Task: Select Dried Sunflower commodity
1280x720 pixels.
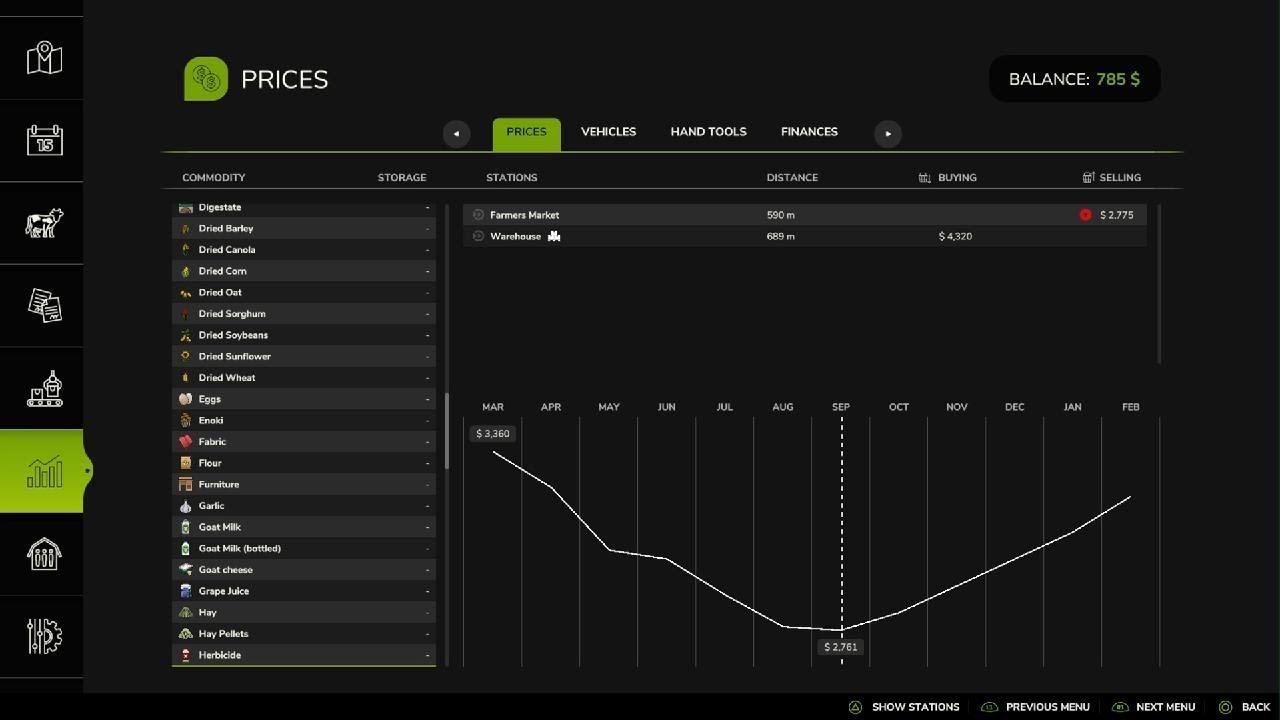Action: pos(304,356)
